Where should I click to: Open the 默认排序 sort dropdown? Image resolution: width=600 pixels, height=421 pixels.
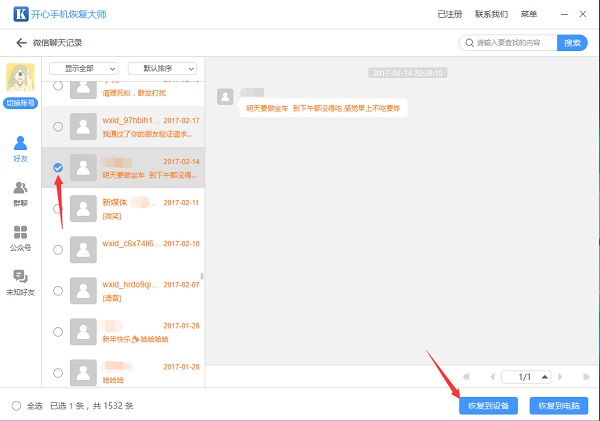[x=162, y=69]
